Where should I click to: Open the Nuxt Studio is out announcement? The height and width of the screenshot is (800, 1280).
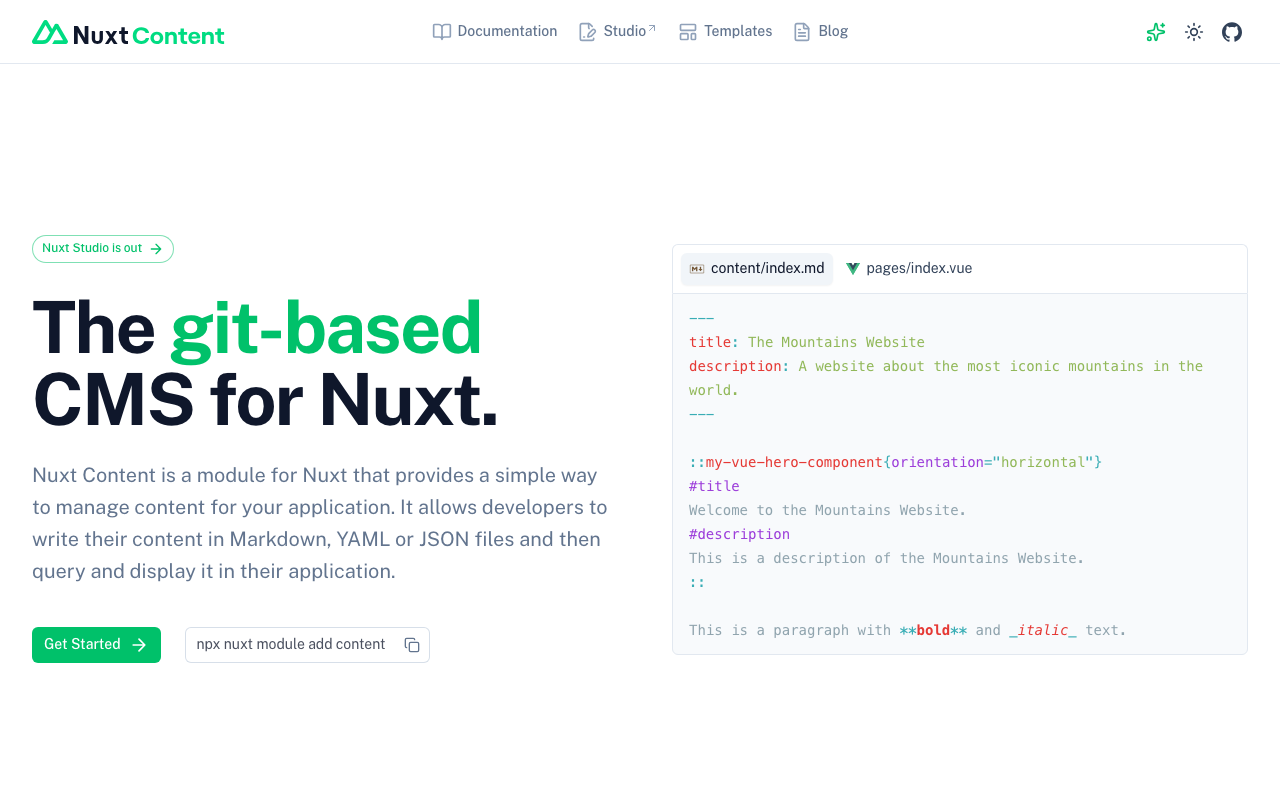pos(102,248)
